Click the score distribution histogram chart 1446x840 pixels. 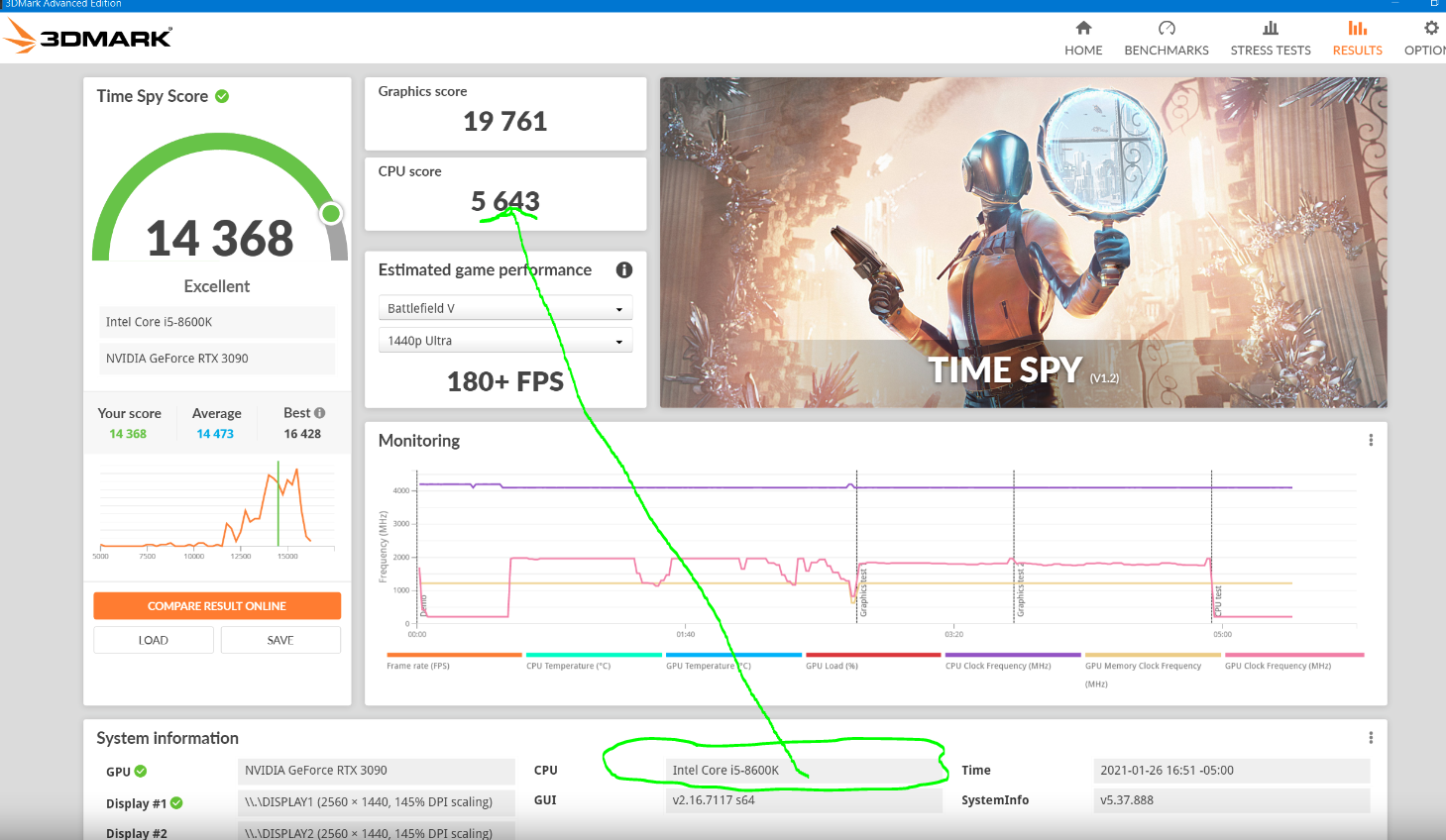(x=217, y=509)
